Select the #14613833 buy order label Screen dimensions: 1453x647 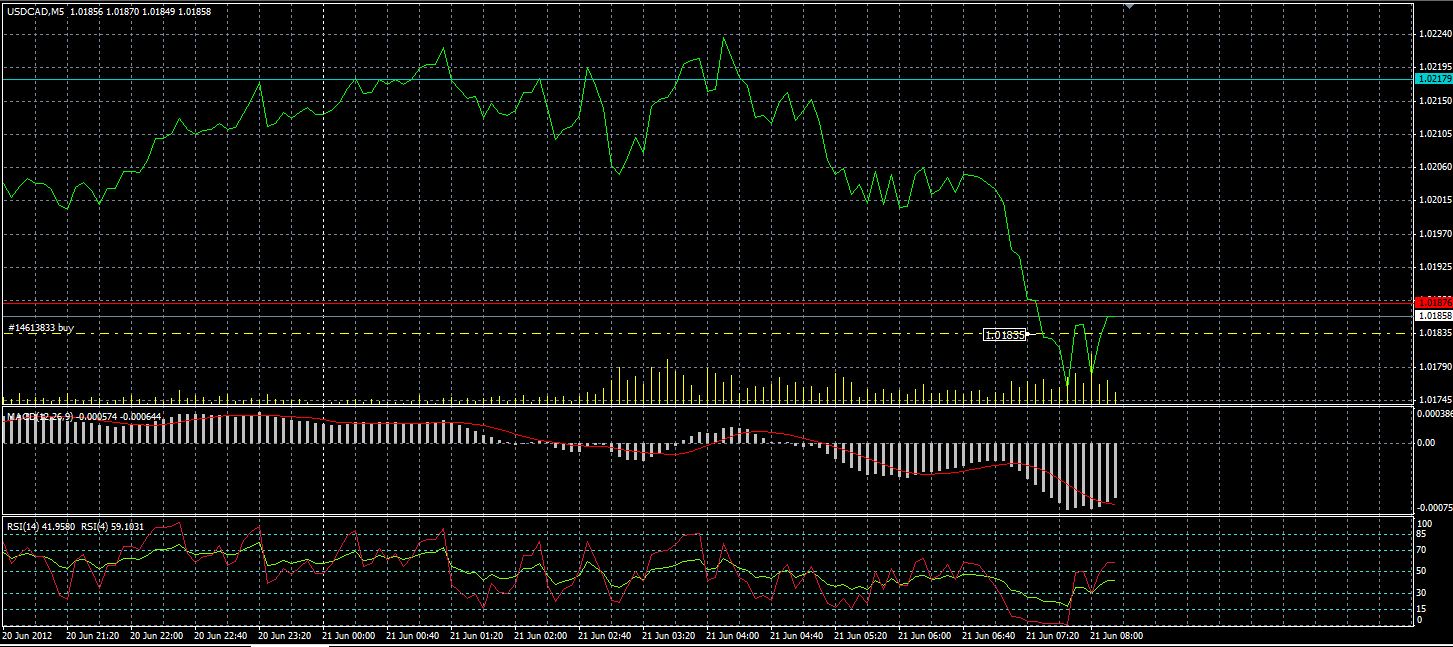[41, 327]
